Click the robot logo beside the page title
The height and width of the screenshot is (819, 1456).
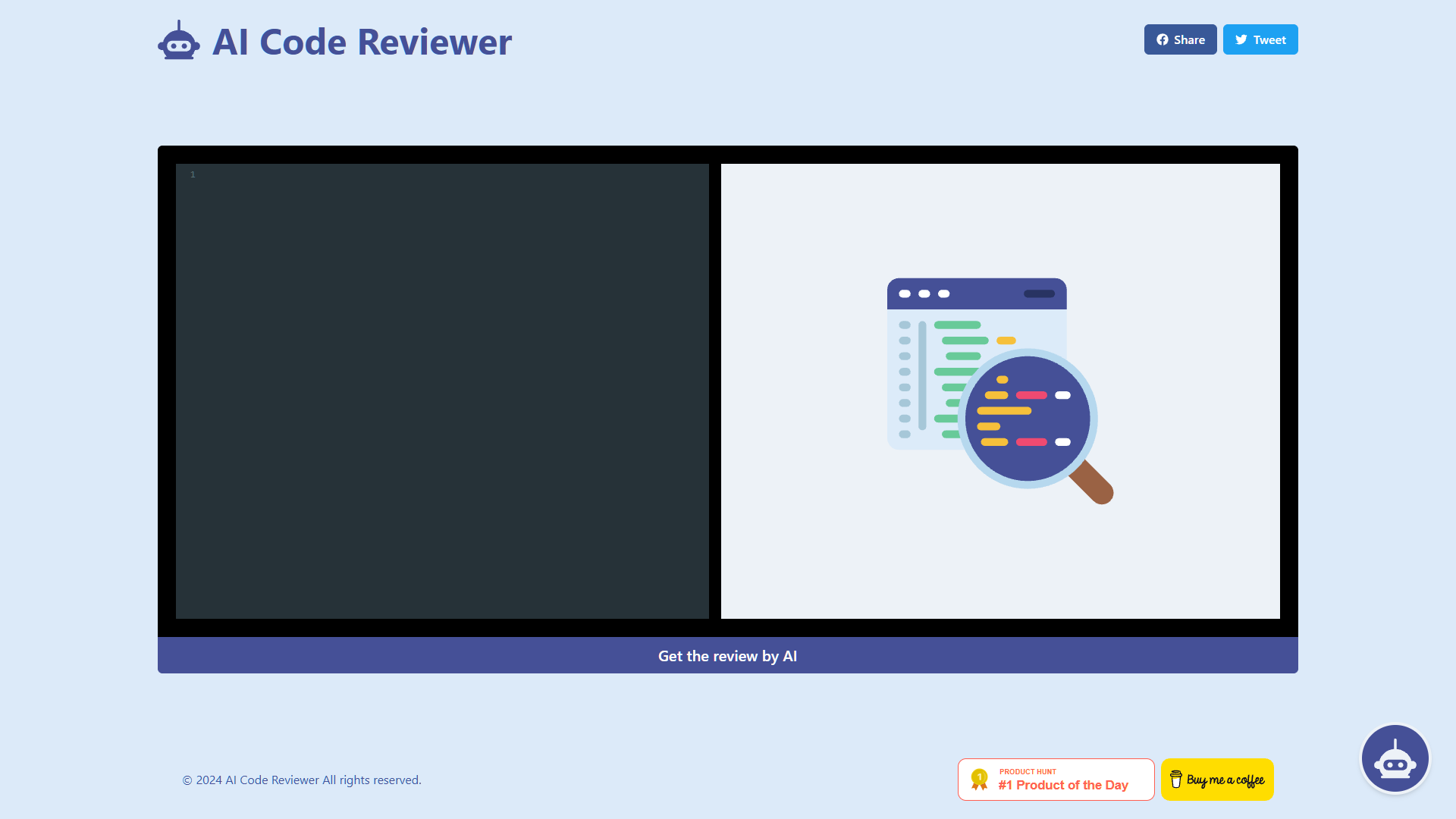(178, 42)
